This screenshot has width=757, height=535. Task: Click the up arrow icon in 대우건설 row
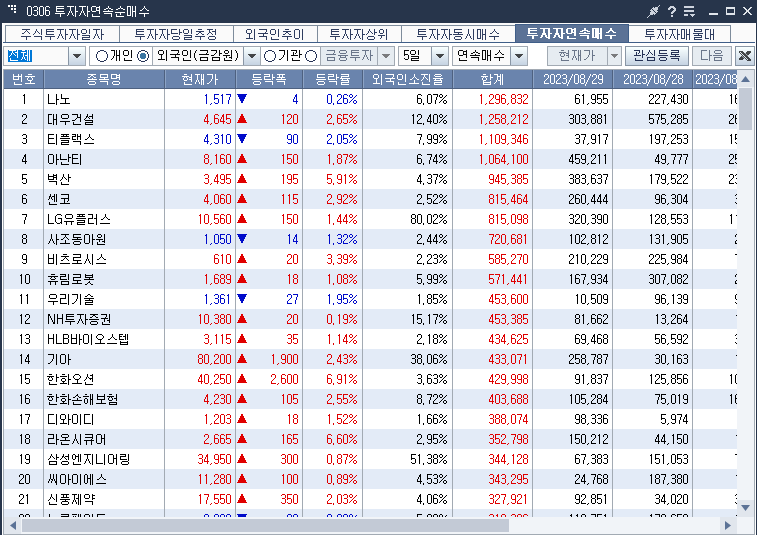pyautogui.click(x=242, y=119)
